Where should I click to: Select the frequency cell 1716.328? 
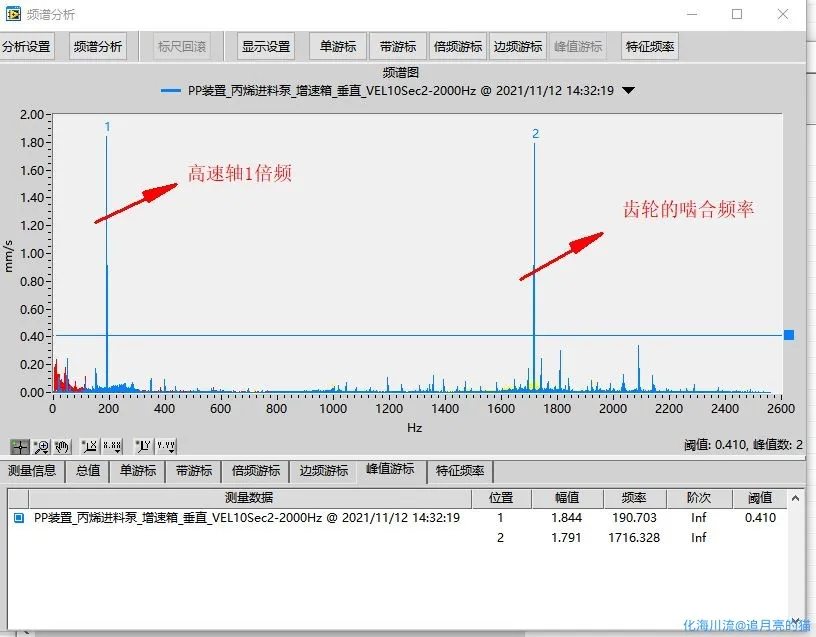[634, 538]
